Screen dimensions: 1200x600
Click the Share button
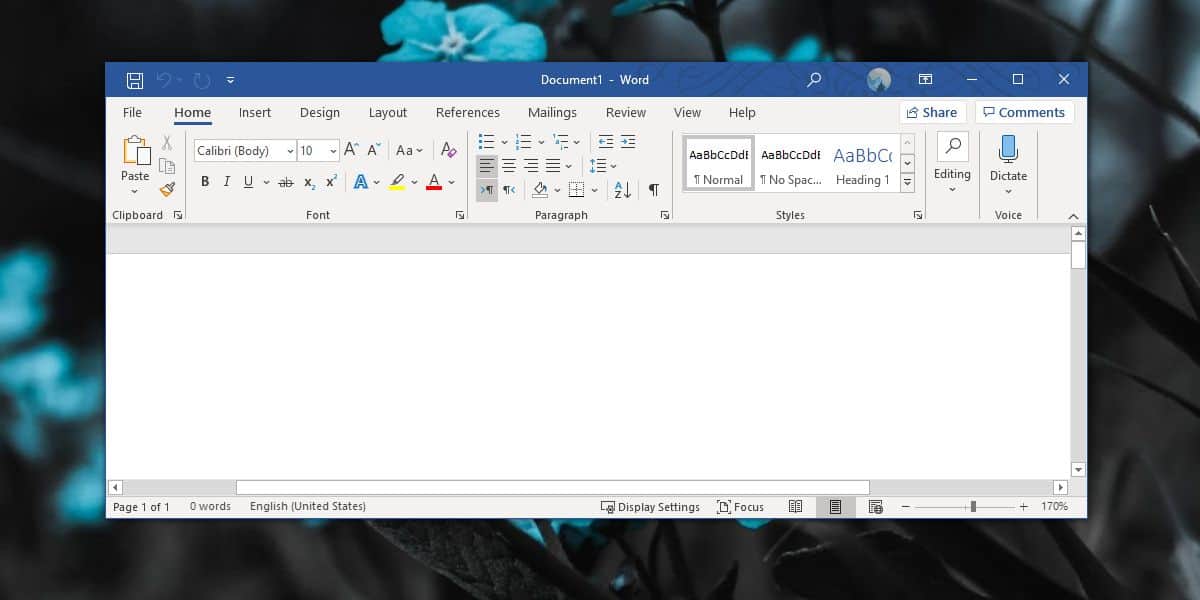pos(932,112)
